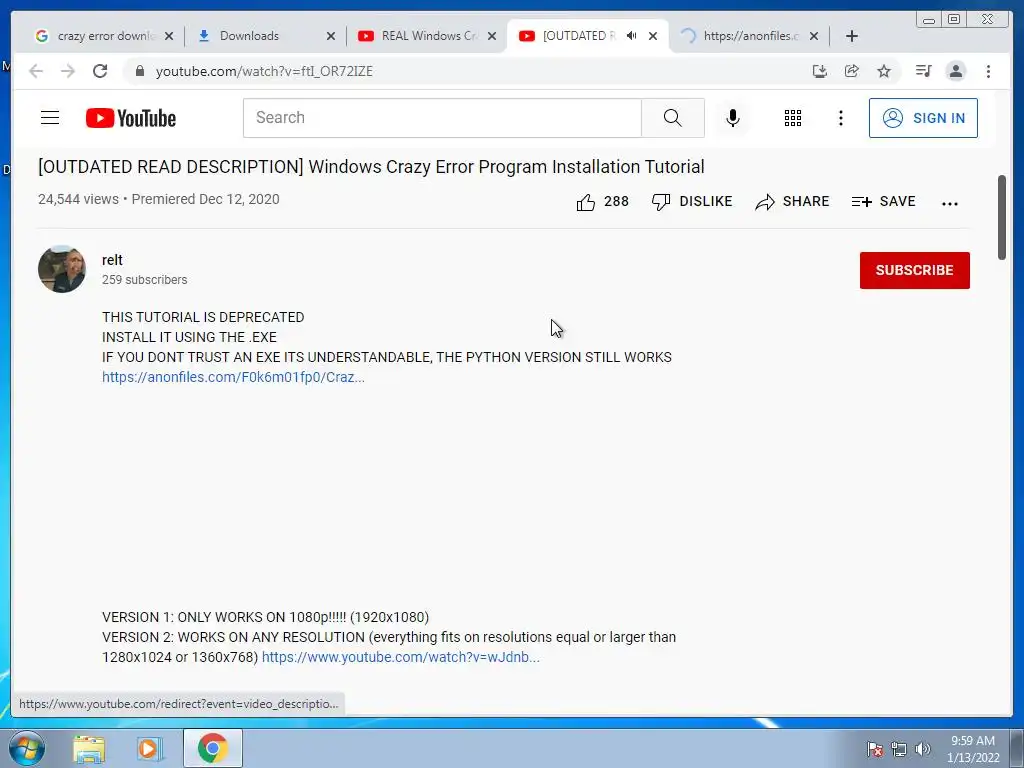Screen dimensions: 1024x768
Task: Bookmark this page with star icon
Action: (884, 71)
